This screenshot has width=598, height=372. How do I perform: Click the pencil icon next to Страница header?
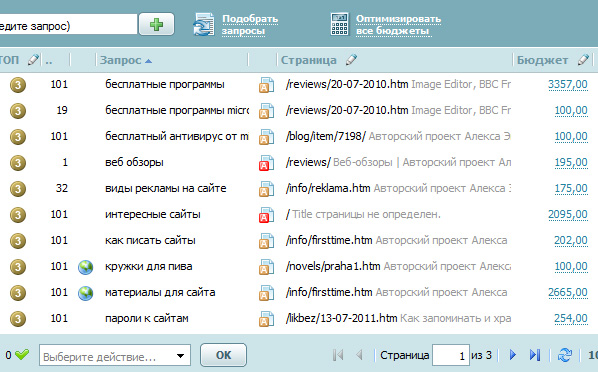point(351,60)
